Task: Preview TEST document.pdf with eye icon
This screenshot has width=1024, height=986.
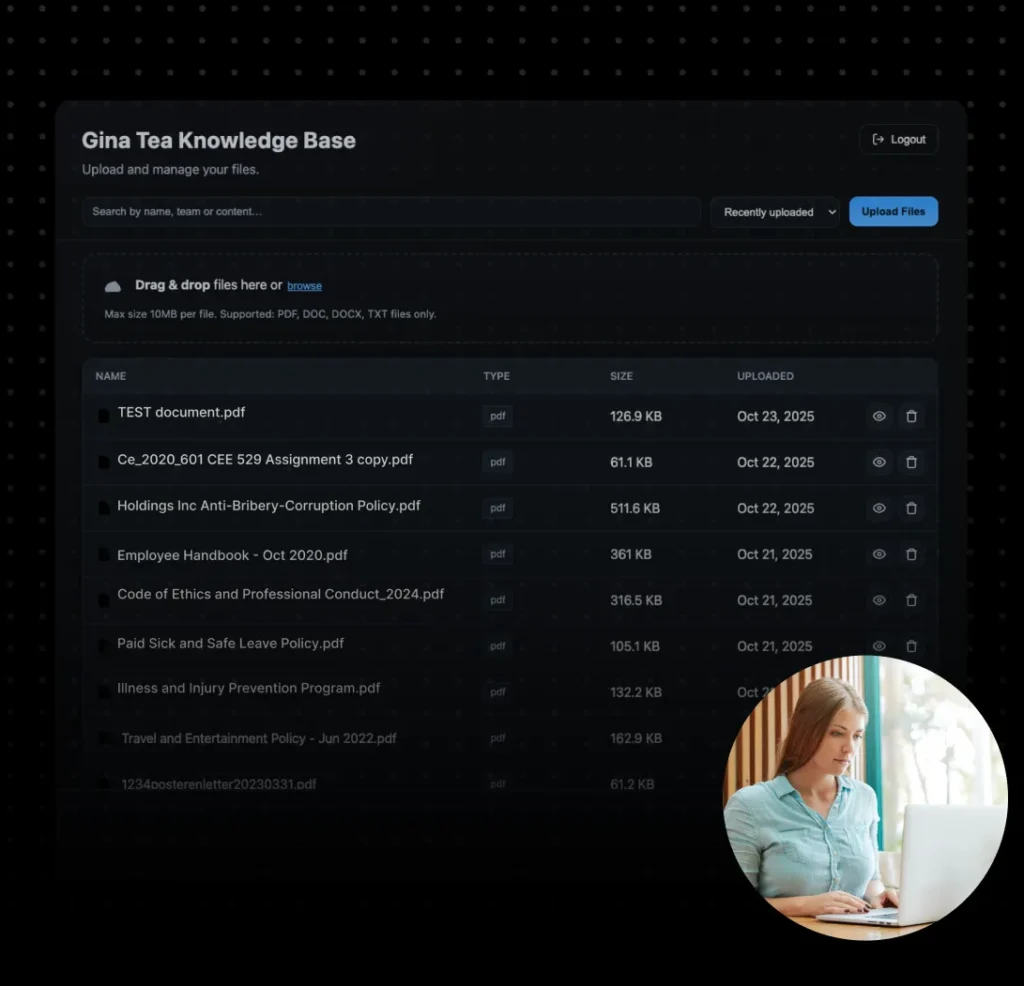Action: click(x=879, y=416)
